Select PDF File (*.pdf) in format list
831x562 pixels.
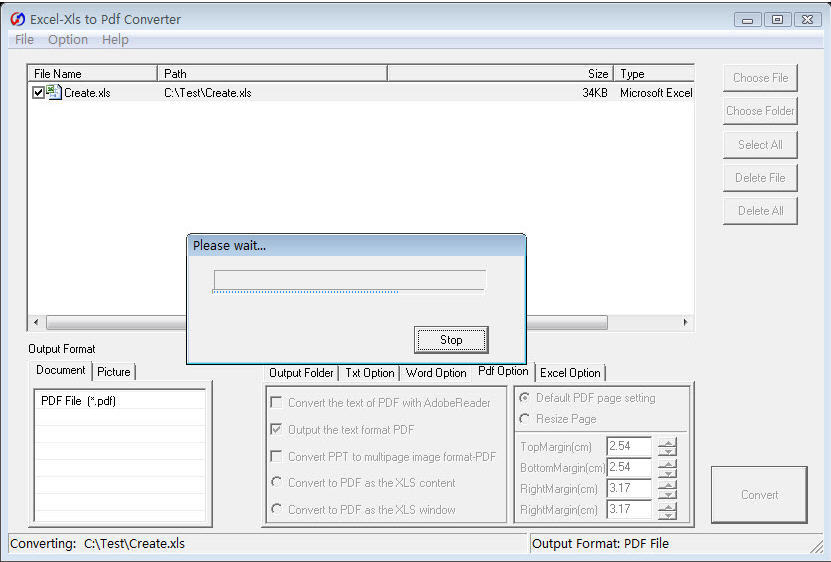(x=78, y=401)
